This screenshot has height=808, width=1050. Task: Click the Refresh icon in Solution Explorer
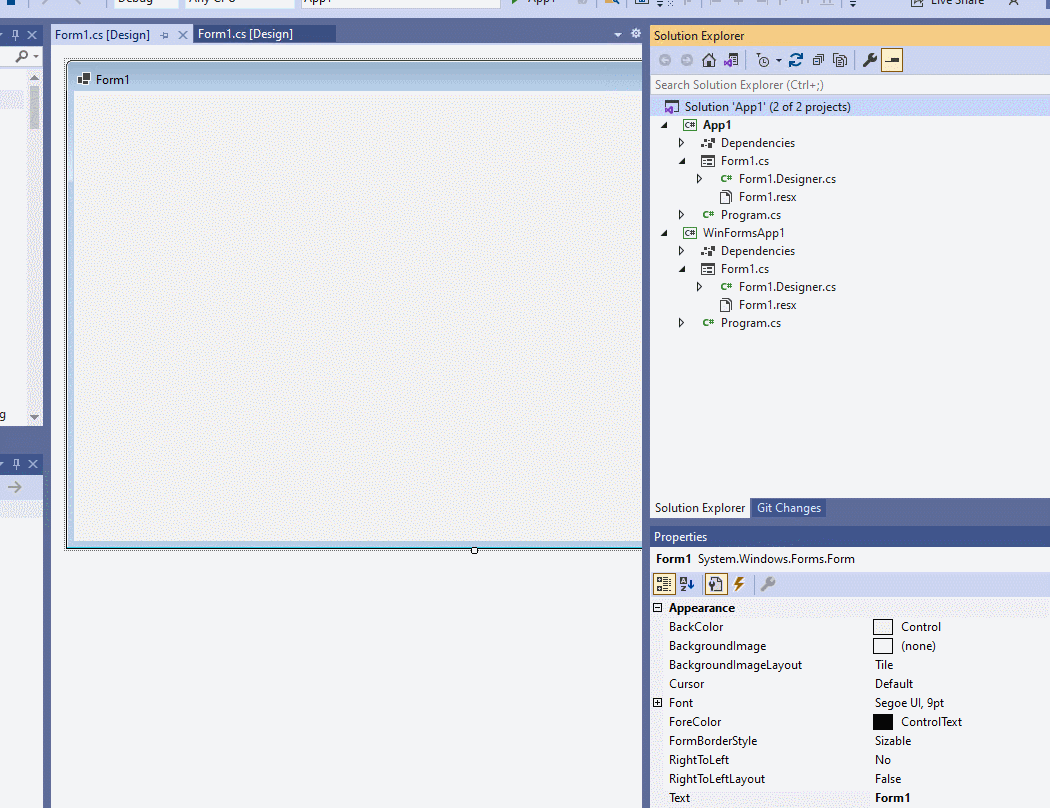[795, 59]
